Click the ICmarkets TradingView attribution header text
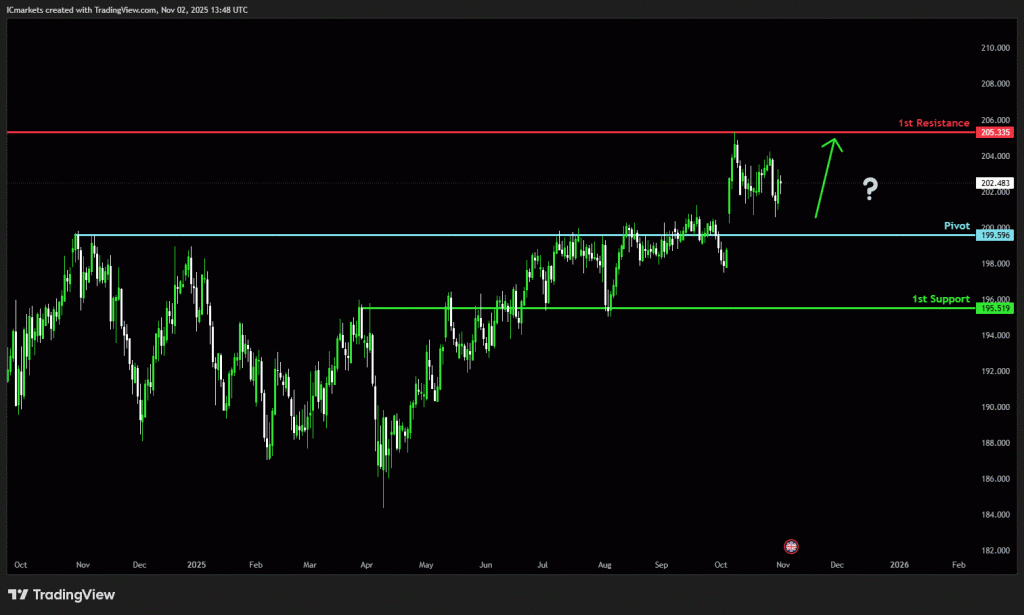The width and height of the screenshot is (1024, 615). [x=126, y=9]
